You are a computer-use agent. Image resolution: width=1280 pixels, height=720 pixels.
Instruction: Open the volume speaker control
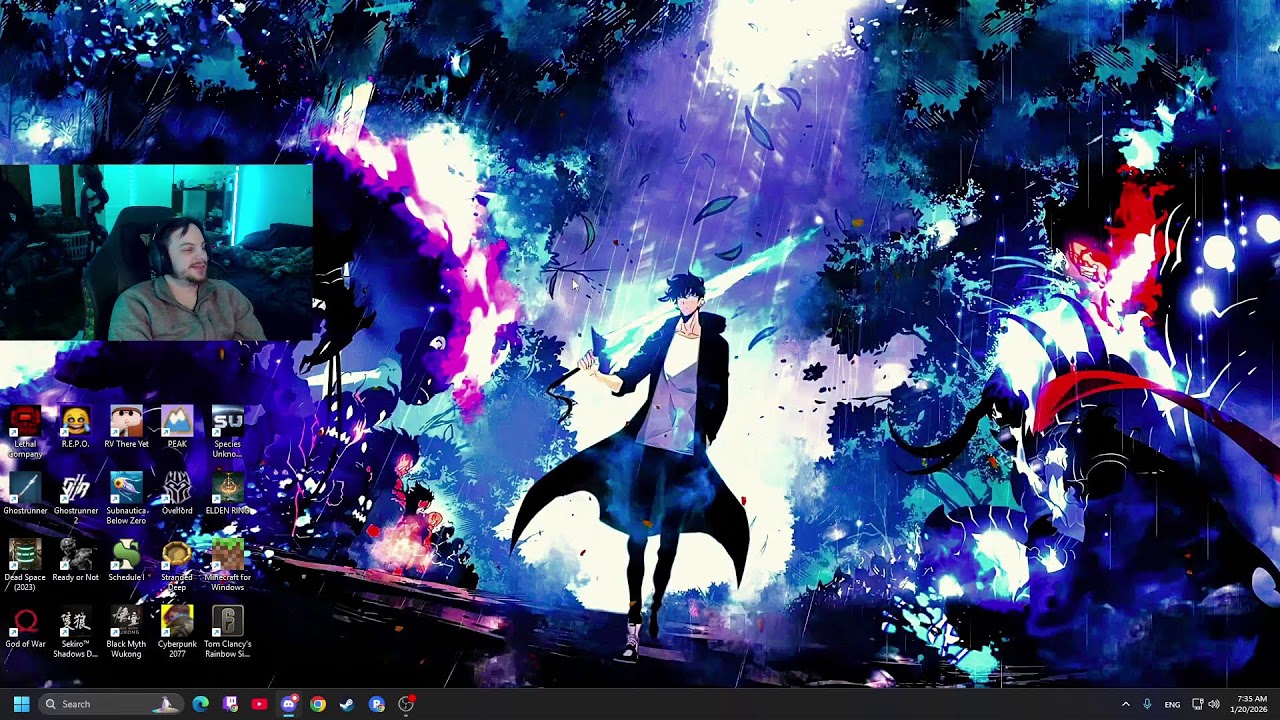point(1214,704)
